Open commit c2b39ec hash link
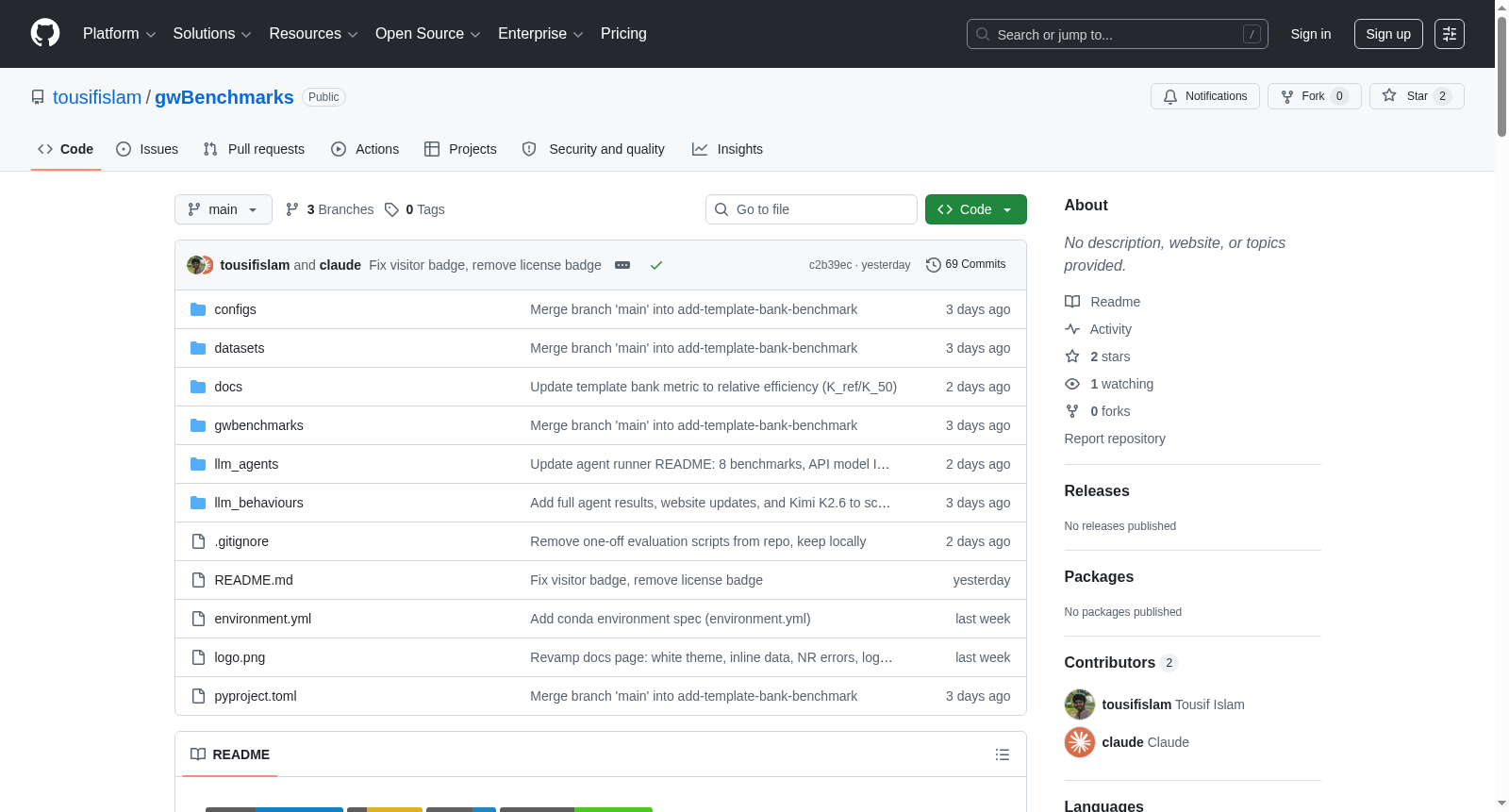This screenshot has height=812, width=1509. point(830,265)
